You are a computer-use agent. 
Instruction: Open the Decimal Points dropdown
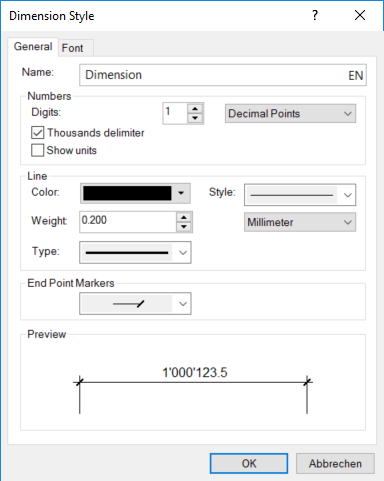point(290,114)
